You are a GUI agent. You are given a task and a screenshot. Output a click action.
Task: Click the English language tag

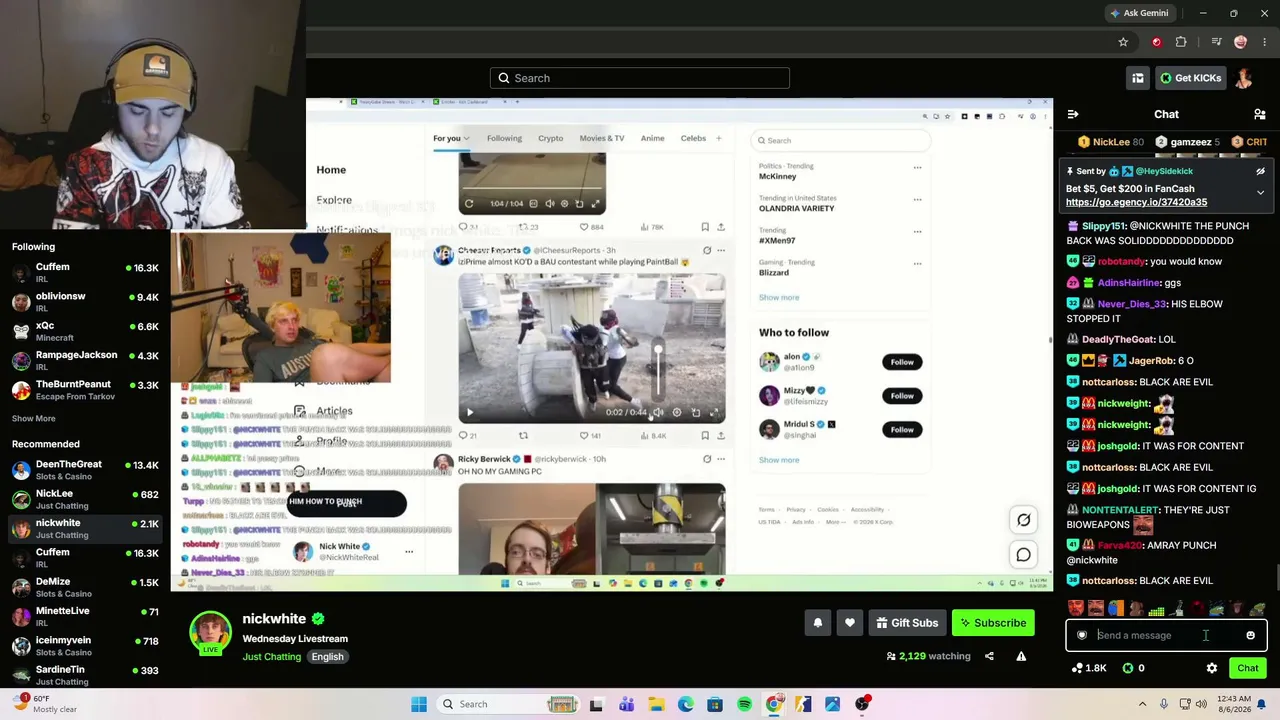coord(327,657)
